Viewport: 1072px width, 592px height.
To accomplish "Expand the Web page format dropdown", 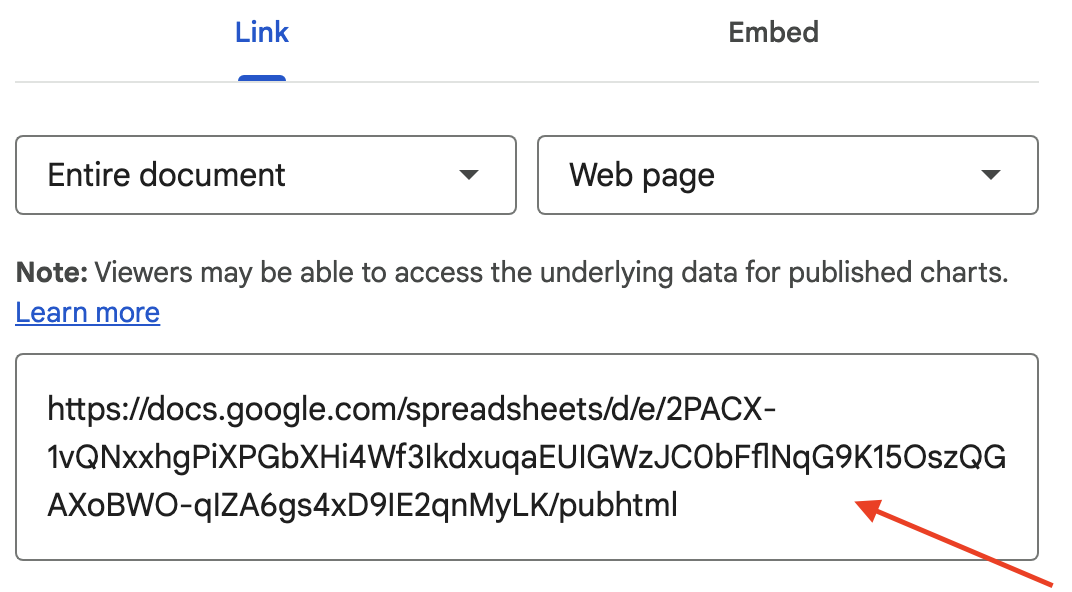I will coord(787,175).
